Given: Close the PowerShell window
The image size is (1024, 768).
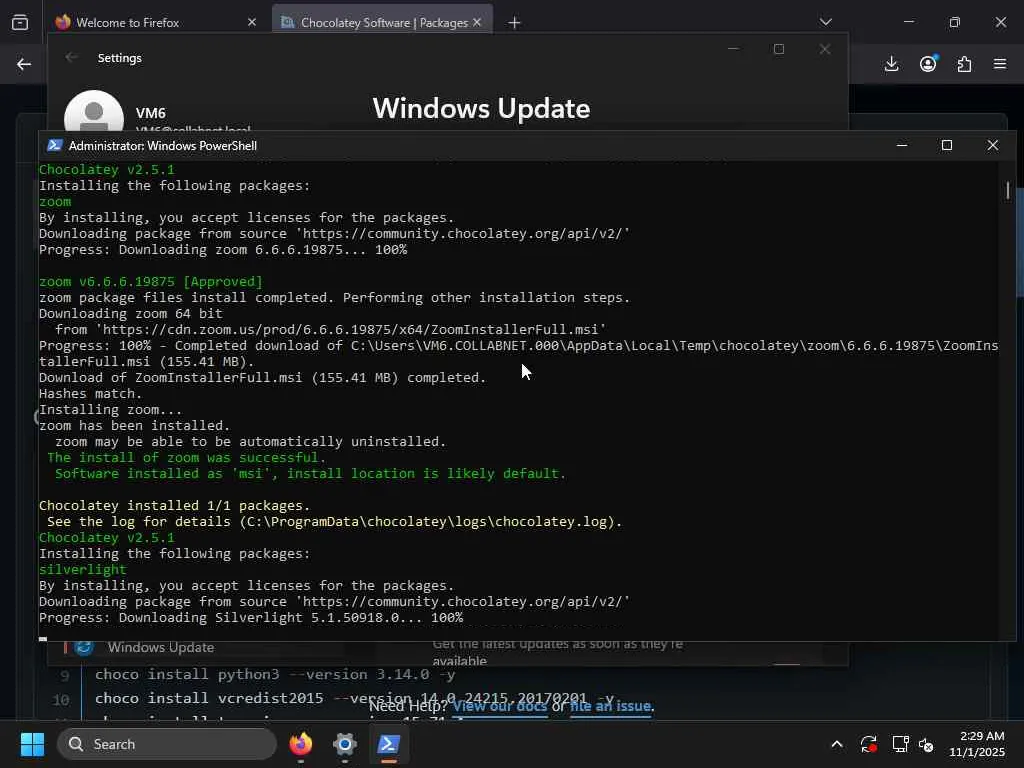Looking at the screenshot, I should (x=993, y=145).
